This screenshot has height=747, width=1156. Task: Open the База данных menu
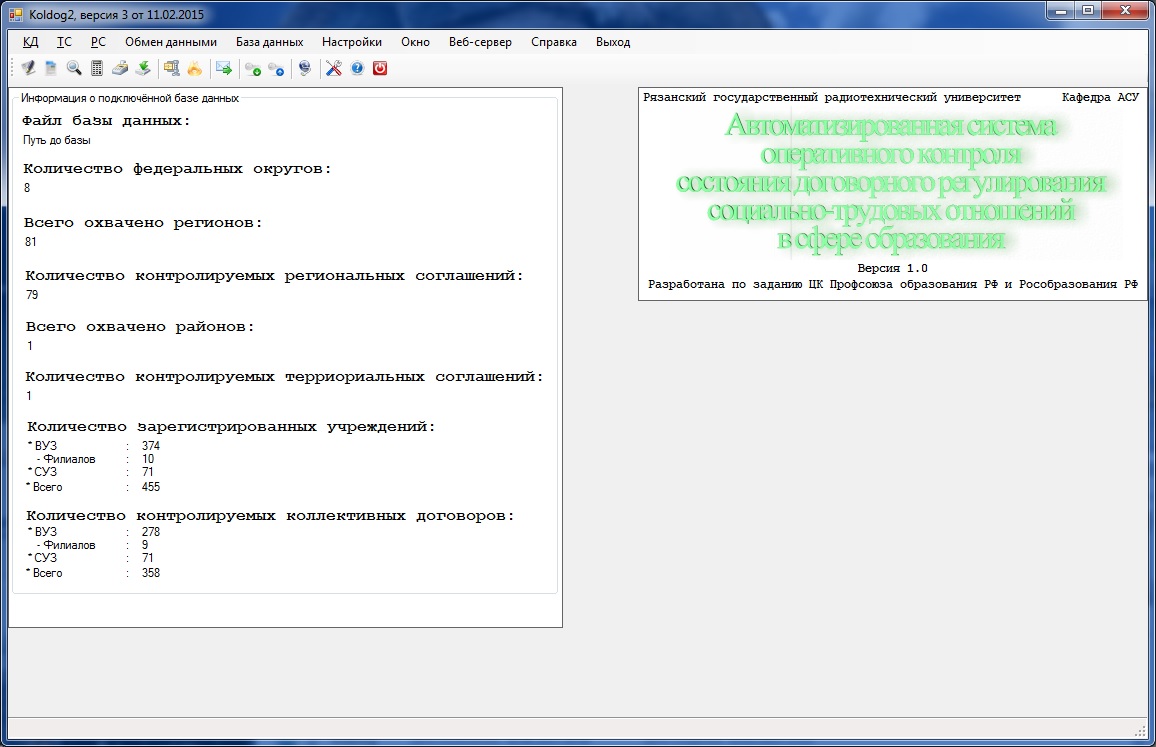[269, 42]
